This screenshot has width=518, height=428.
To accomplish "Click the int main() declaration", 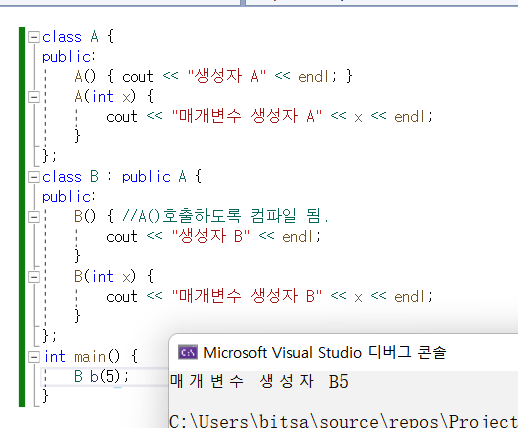I will click(91, 357).
